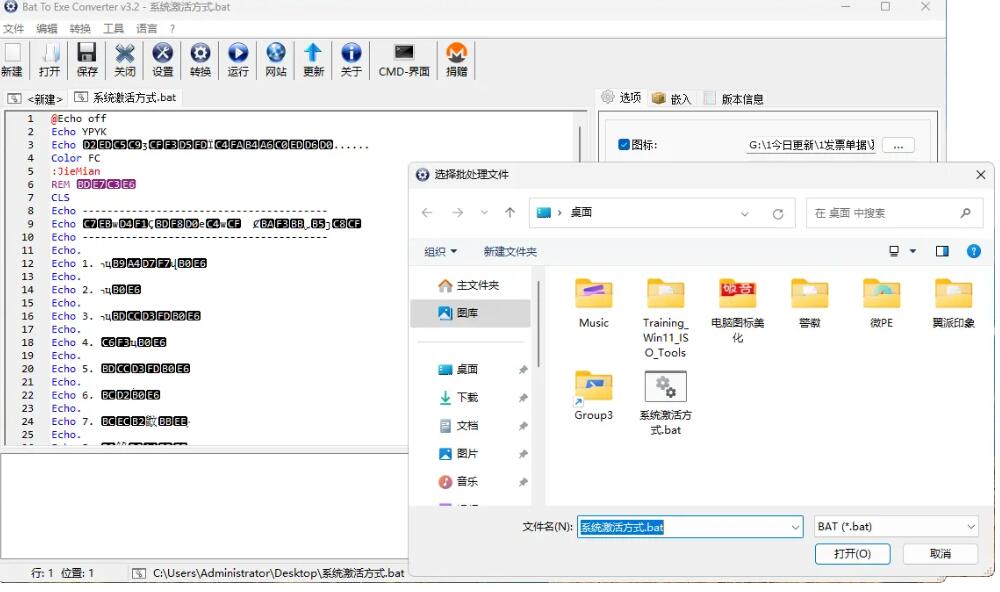
Task: Toggle the 图标 icon checkbox
Action: [624, 145]
